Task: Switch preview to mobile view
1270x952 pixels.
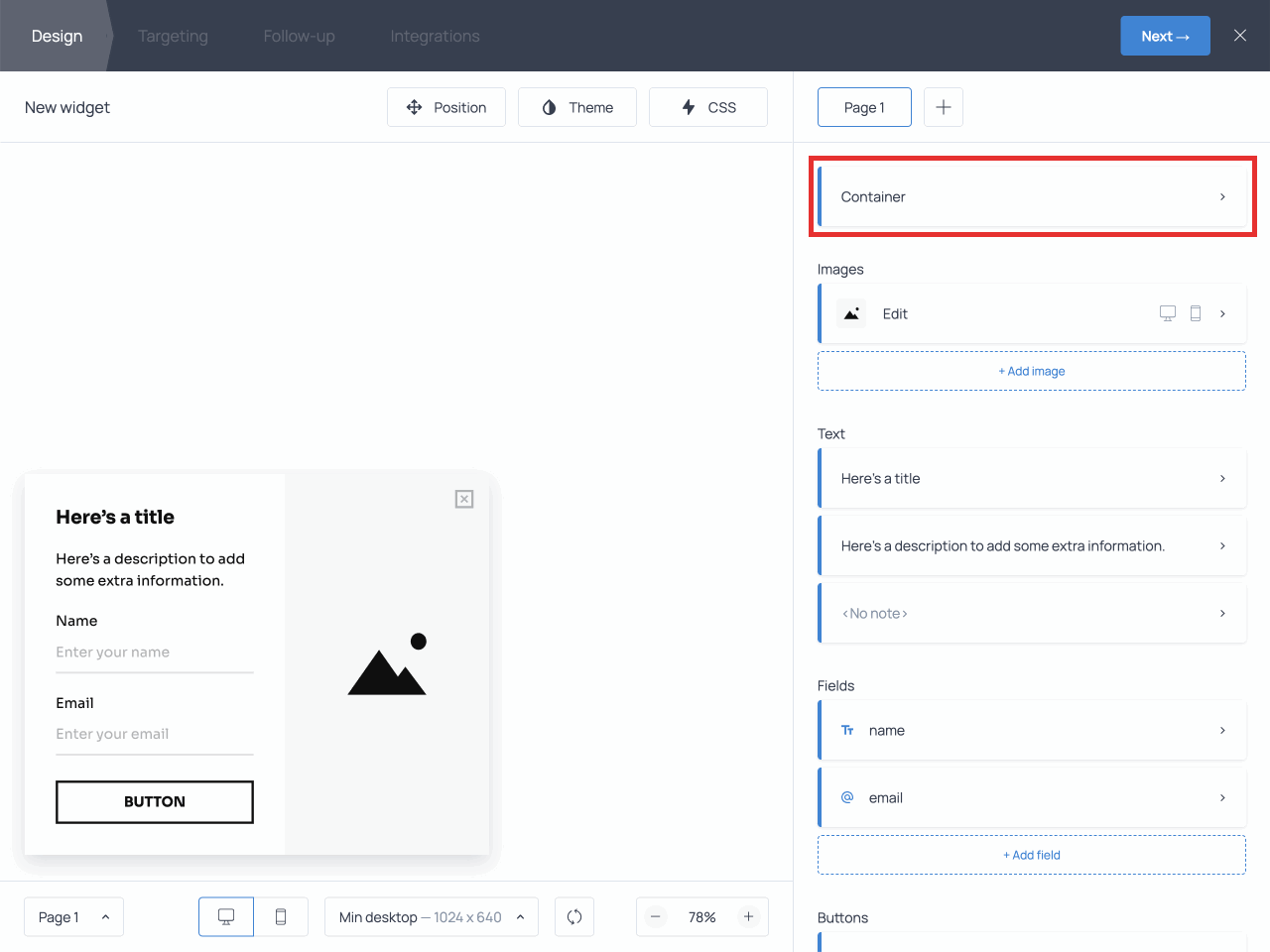Action: click(281, 916)
